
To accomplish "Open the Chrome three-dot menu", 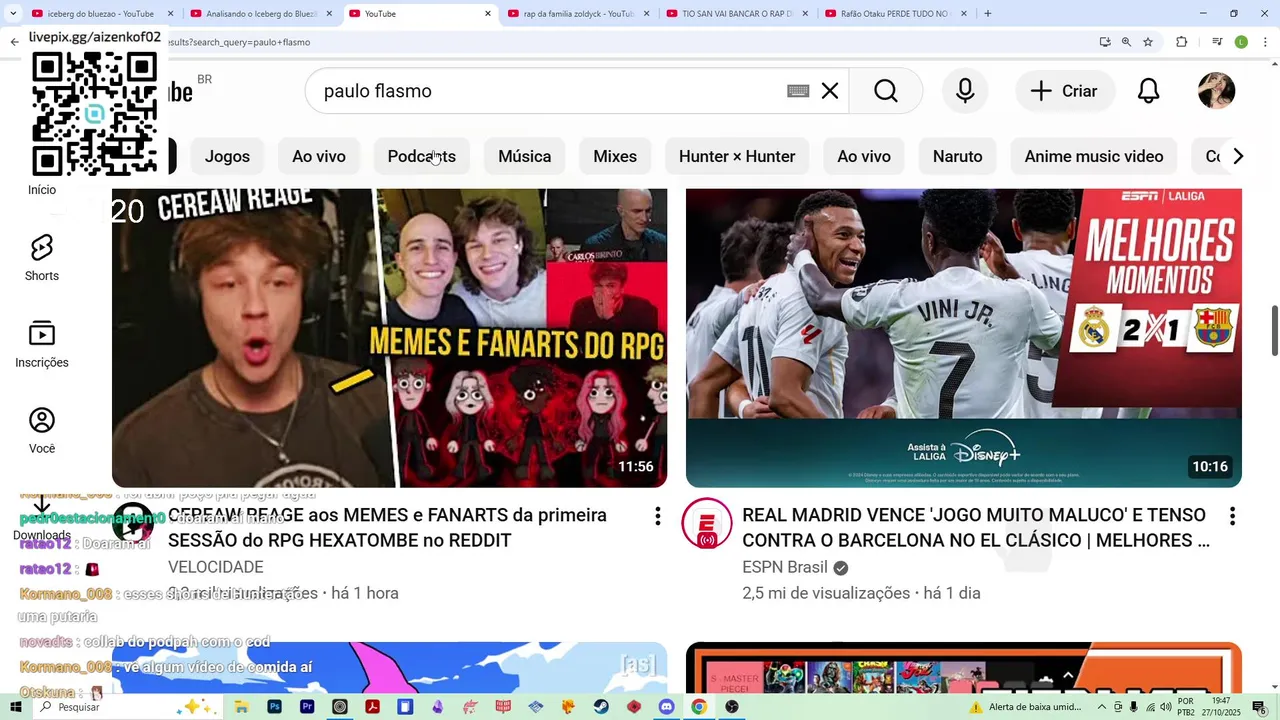I will (x=1266, y=42).
